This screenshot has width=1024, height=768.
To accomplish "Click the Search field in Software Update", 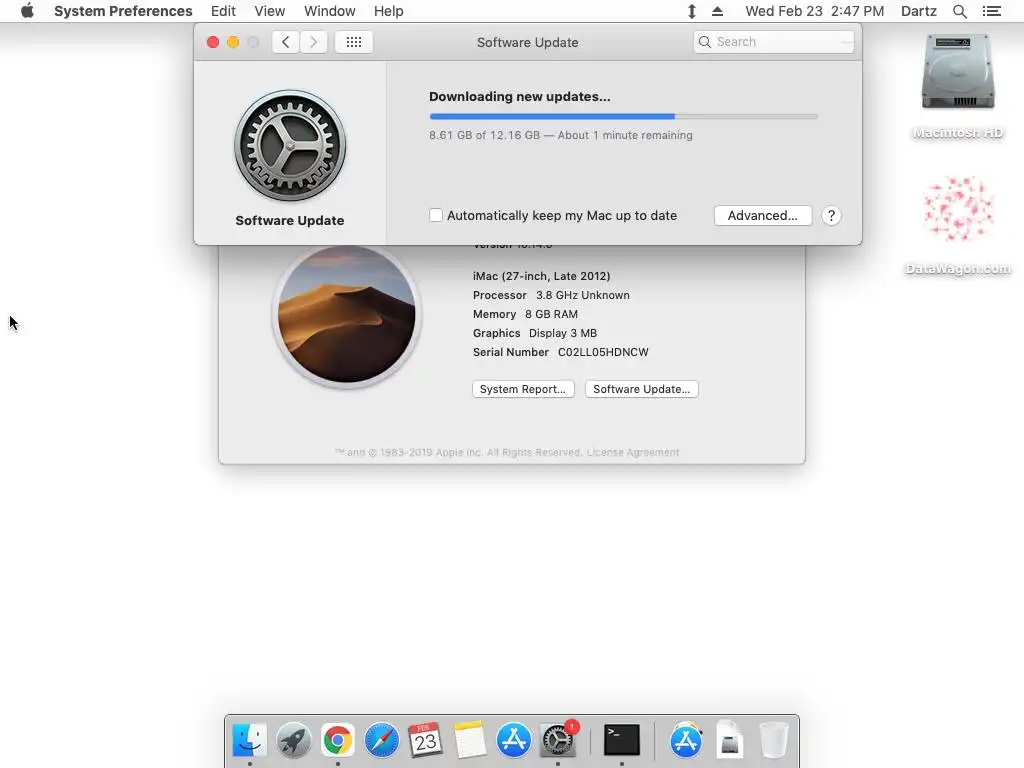I will pyautogui.click(x=773, y=42).
